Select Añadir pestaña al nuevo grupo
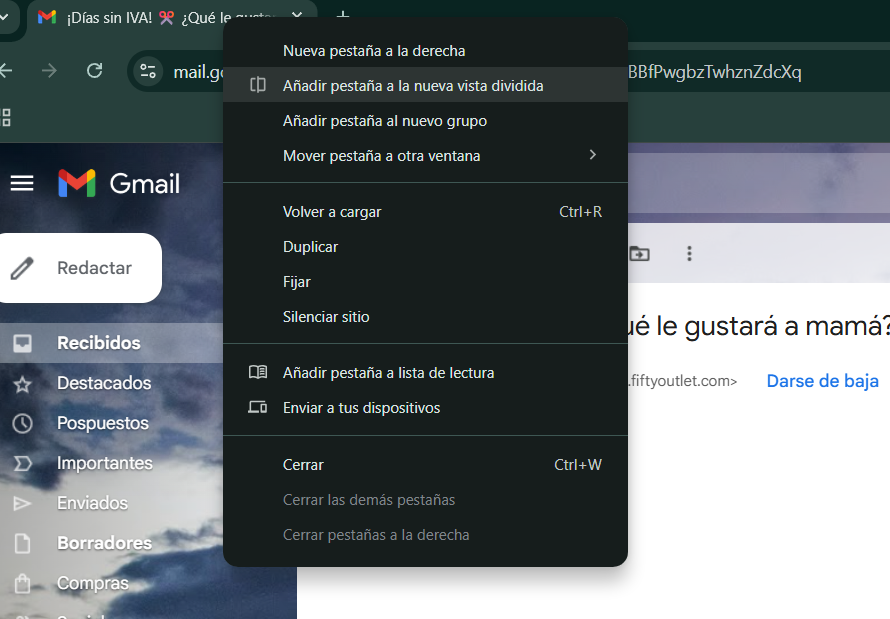 point(385,121)
